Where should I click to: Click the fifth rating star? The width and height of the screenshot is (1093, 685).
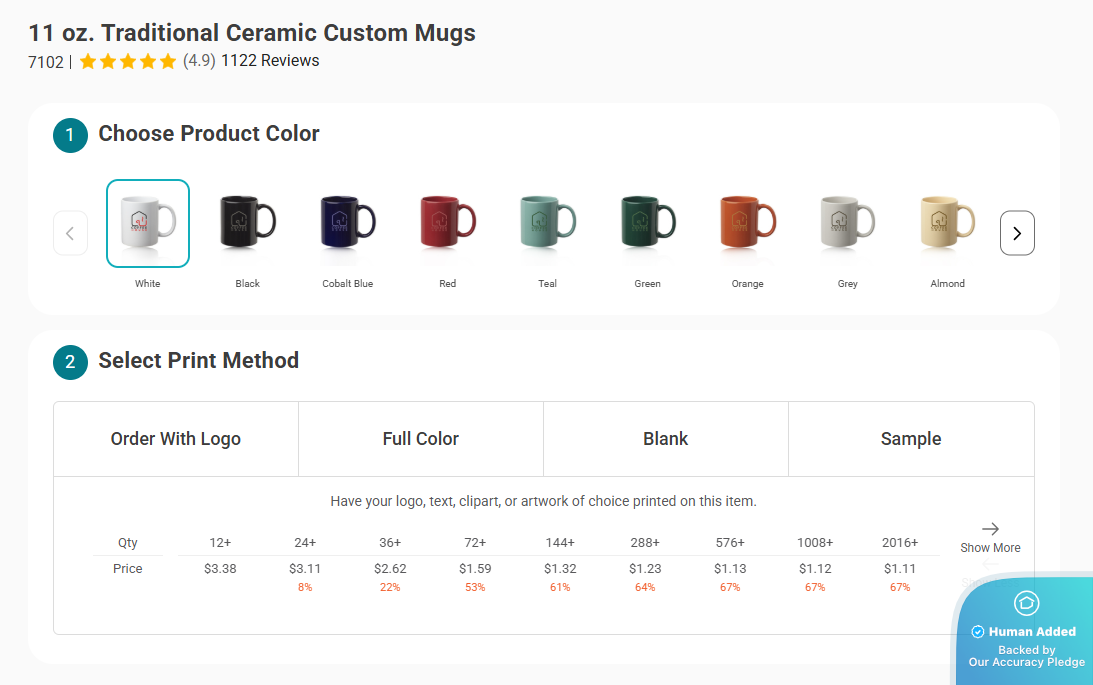pos(168,61)
